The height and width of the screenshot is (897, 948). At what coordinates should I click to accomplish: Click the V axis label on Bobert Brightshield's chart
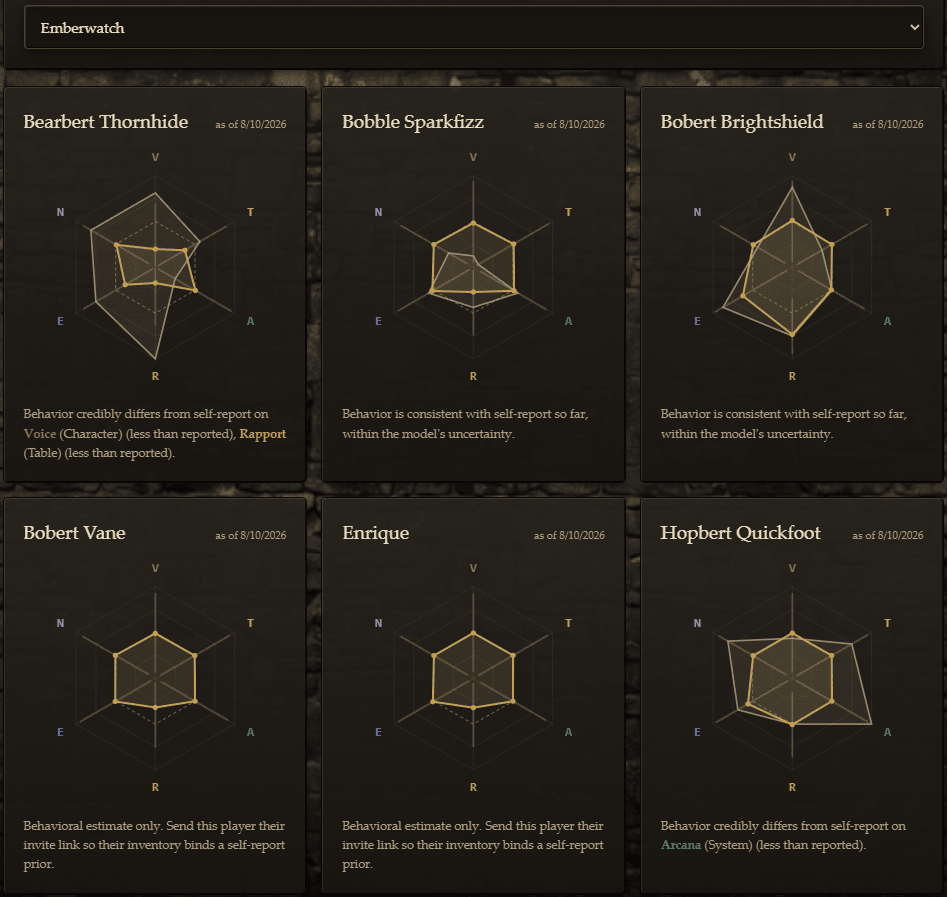(792, 157)
